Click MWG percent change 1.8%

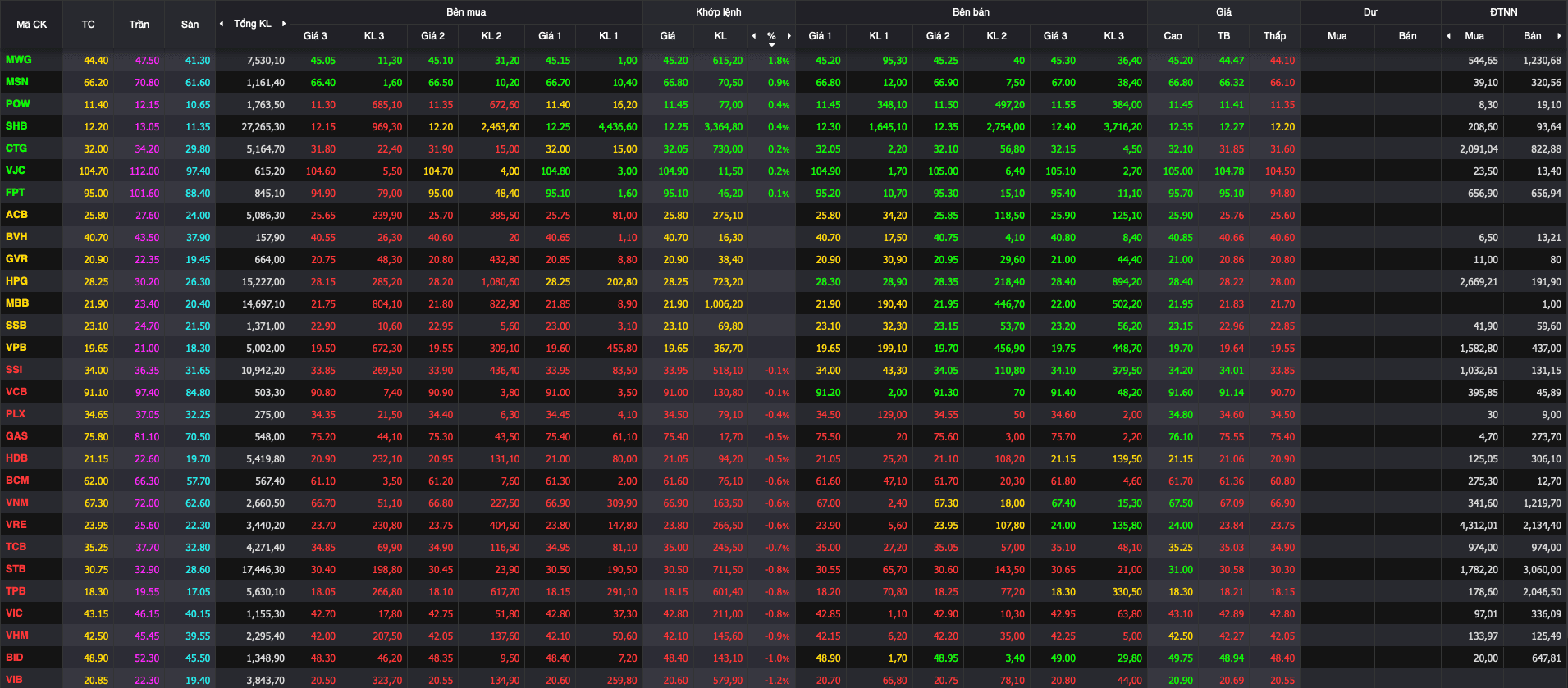click(x=779, y=61)
